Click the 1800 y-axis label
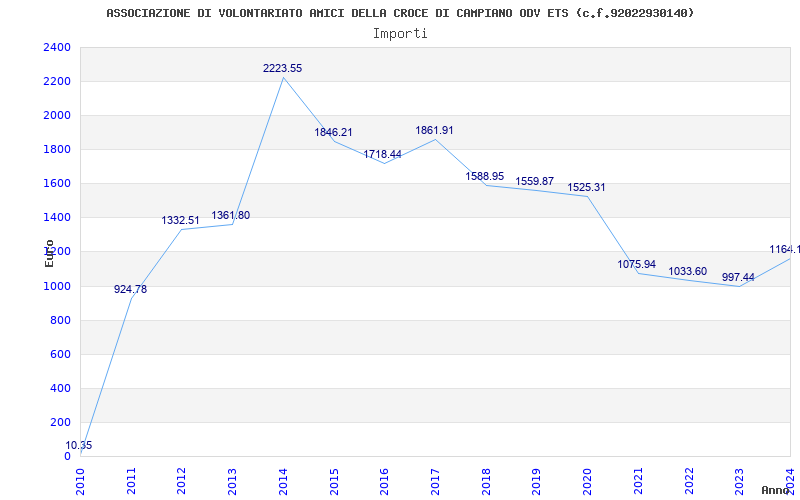Screen dimensions: 800x500 pyautogui.click(x=57, y=149)
